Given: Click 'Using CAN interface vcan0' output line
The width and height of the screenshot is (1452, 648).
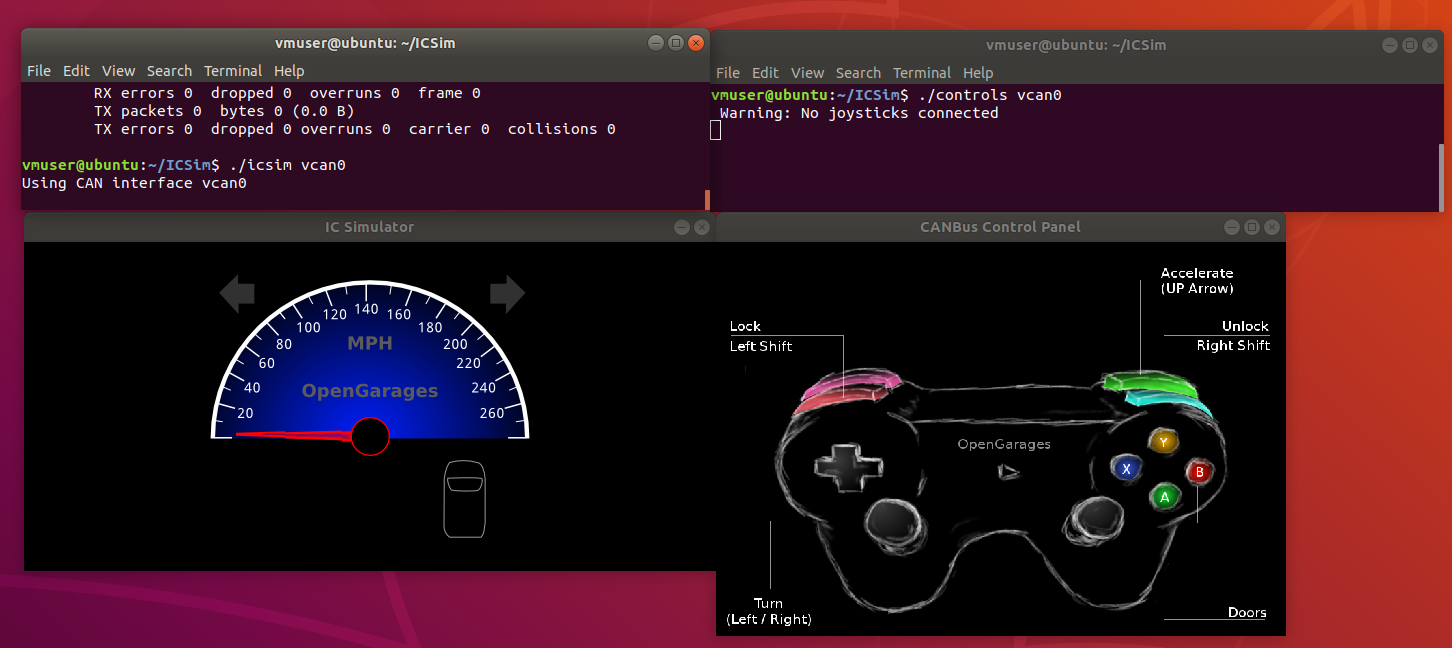Looking at the screenshot, I should pyautogui.click(x=134, y=183).
